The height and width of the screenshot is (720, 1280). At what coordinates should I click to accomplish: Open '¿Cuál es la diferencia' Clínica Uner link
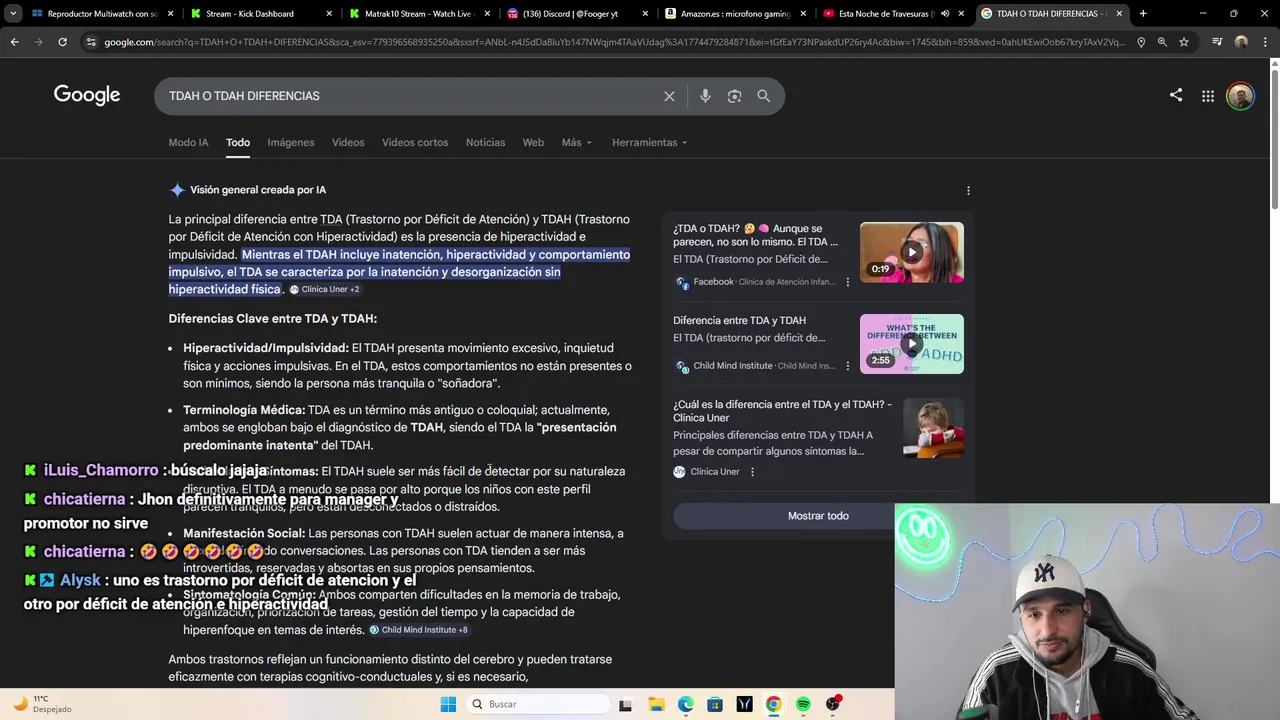782,411
